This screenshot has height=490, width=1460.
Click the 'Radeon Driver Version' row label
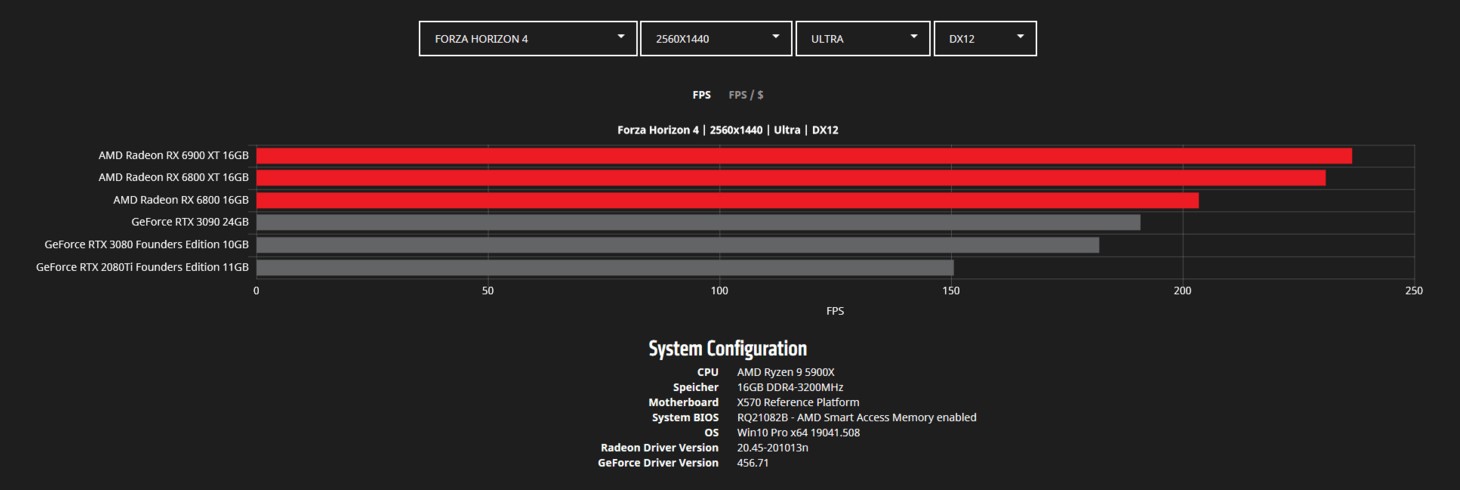[x=660, y=447]
